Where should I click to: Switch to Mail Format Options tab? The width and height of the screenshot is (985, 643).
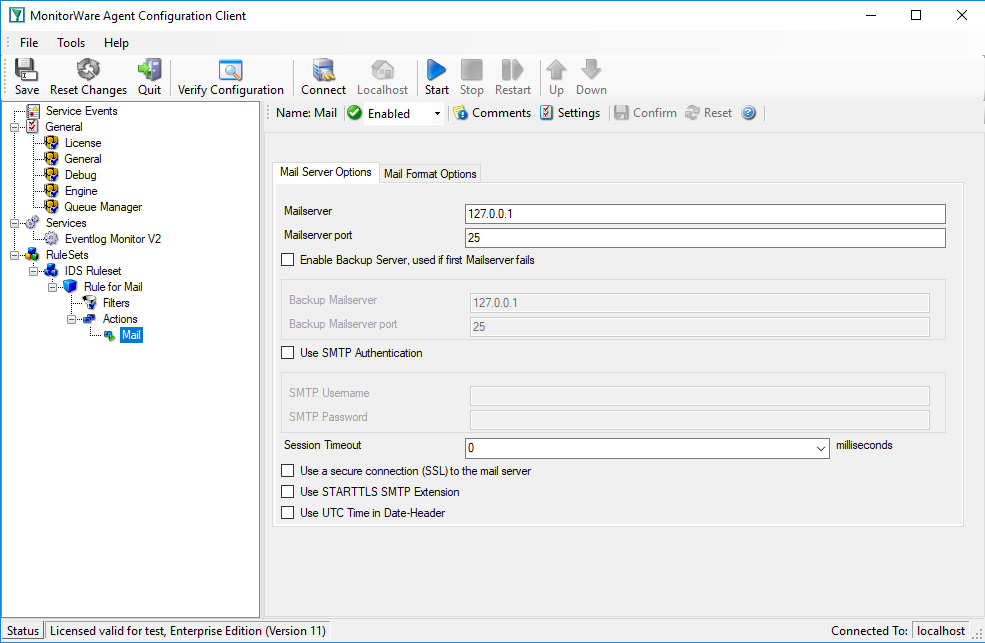(430, 174)
